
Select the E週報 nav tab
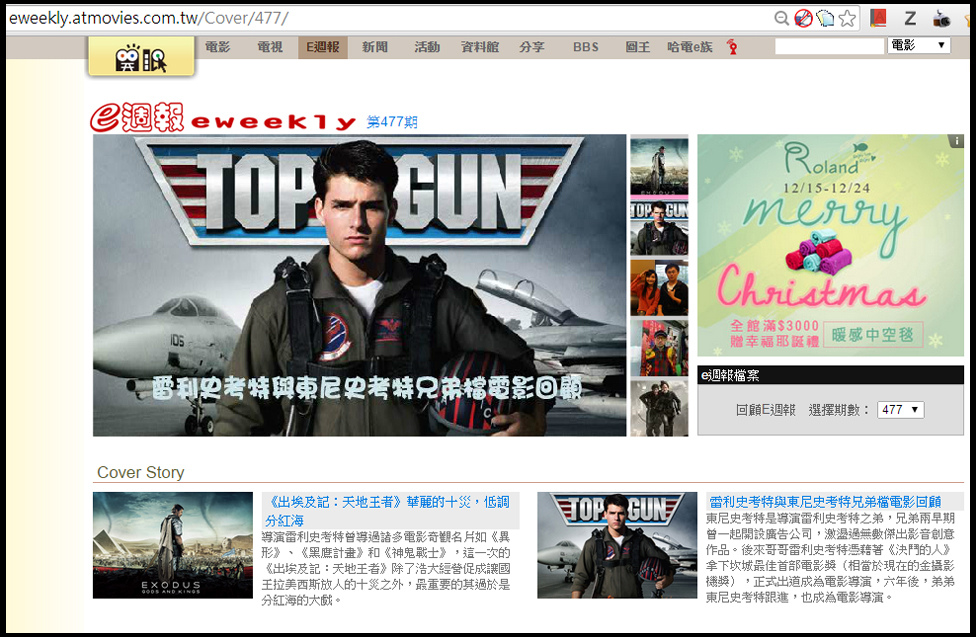(x=322, y=47)
